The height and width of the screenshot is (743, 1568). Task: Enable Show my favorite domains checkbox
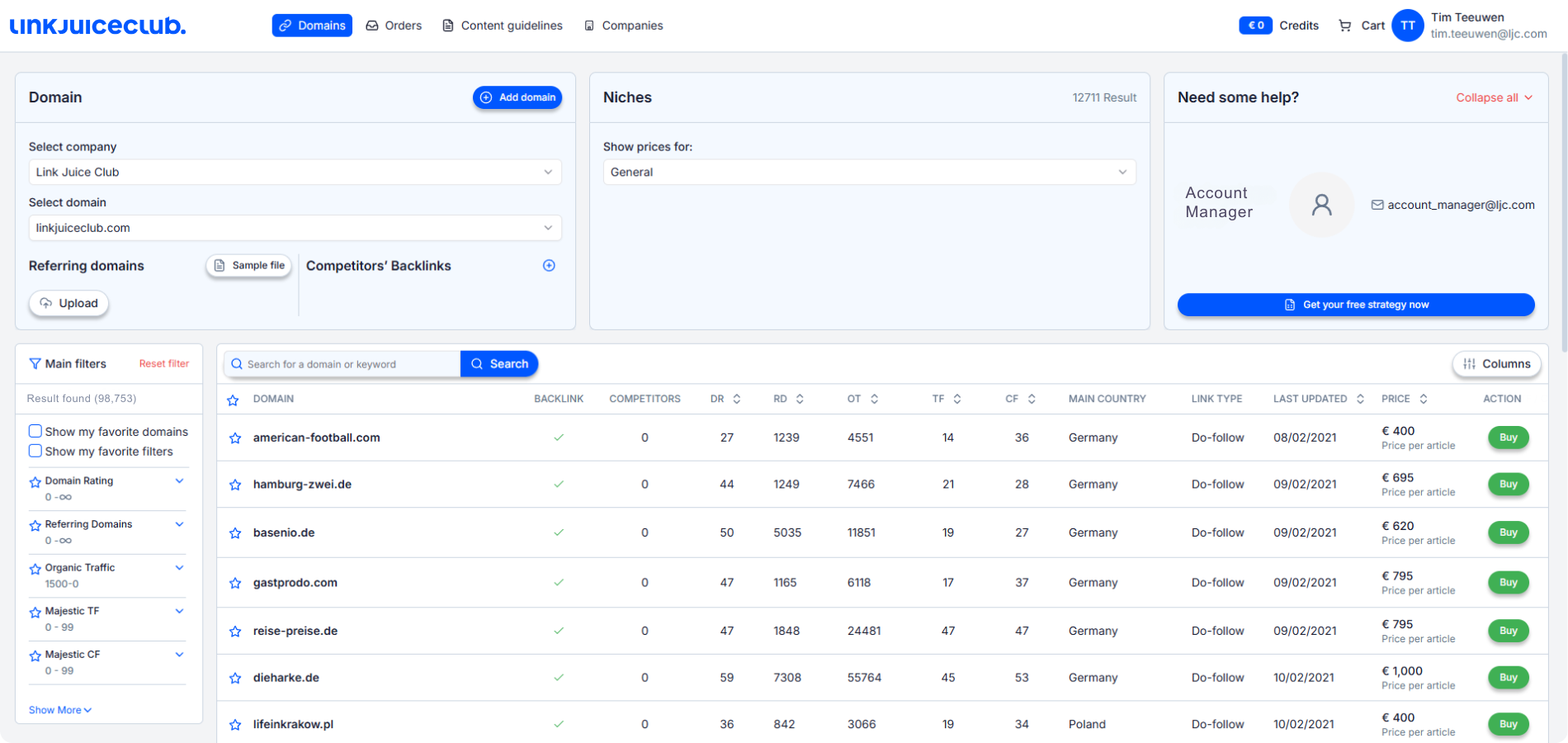35,431
